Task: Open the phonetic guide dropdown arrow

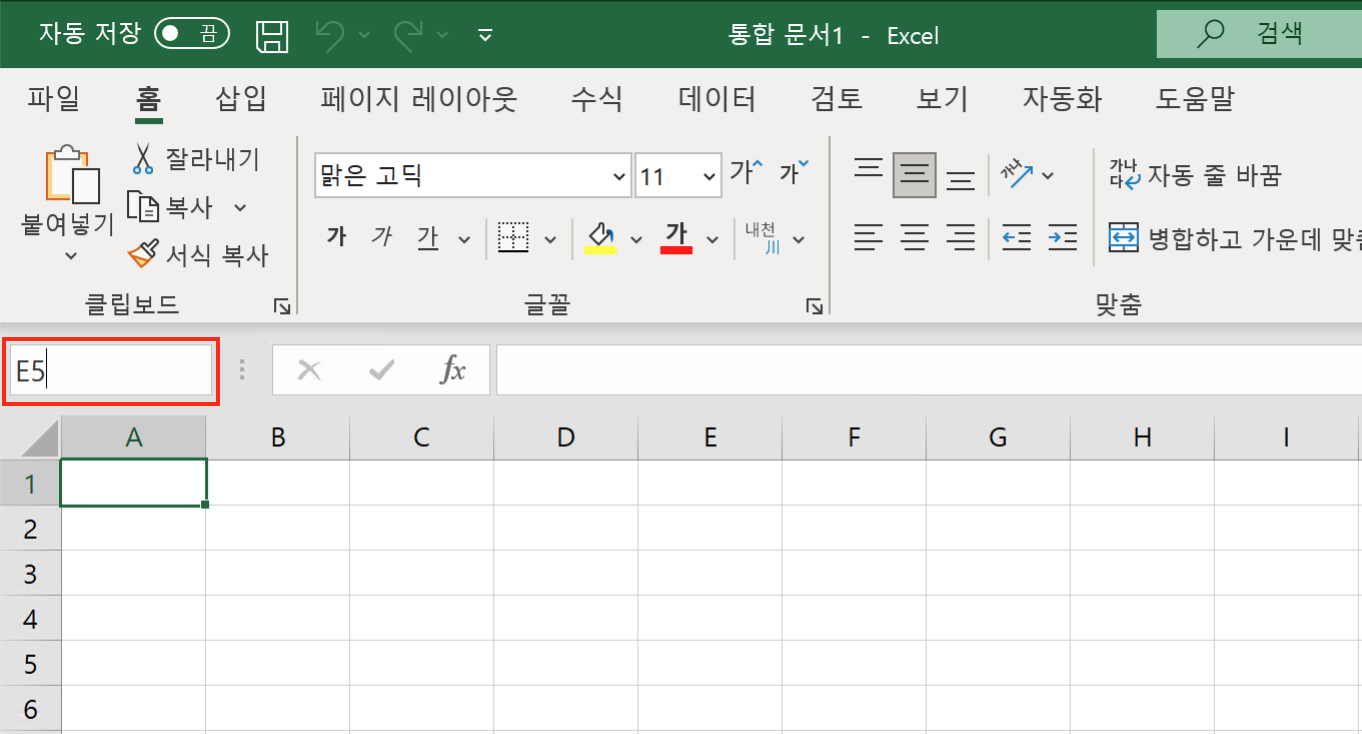Action: pyautogui.click(x=799, y=239)
